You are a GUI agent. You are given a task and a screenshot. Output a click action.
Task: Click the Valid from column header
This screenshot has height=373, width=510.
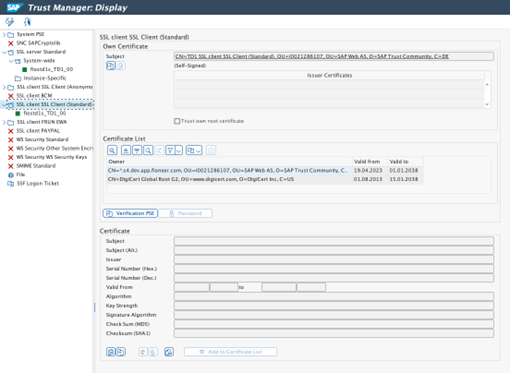(x=370, y=162)
